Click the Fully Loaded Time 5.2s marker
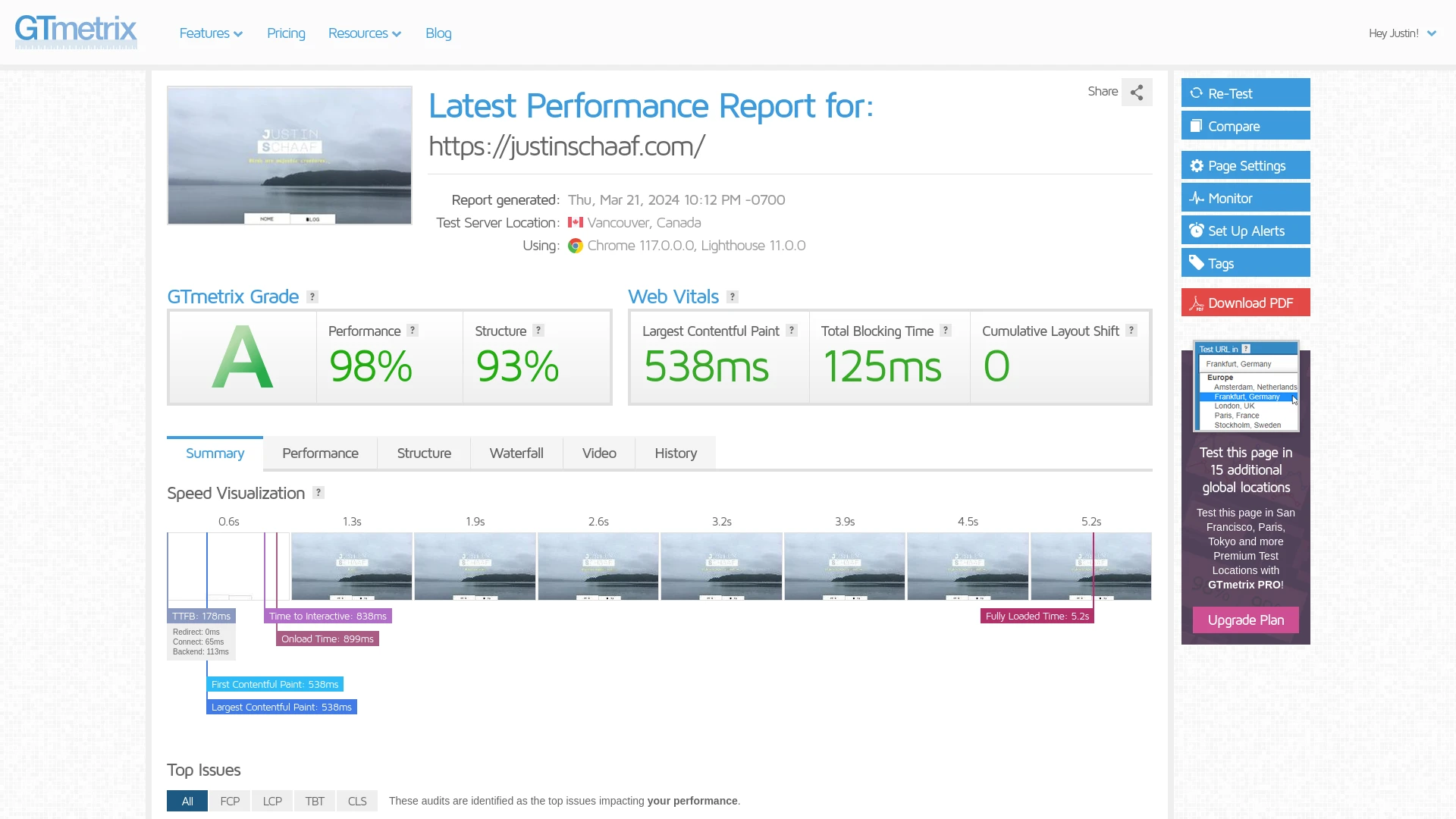Viewport: 1456px width, 819px height. coord(1037,616)
